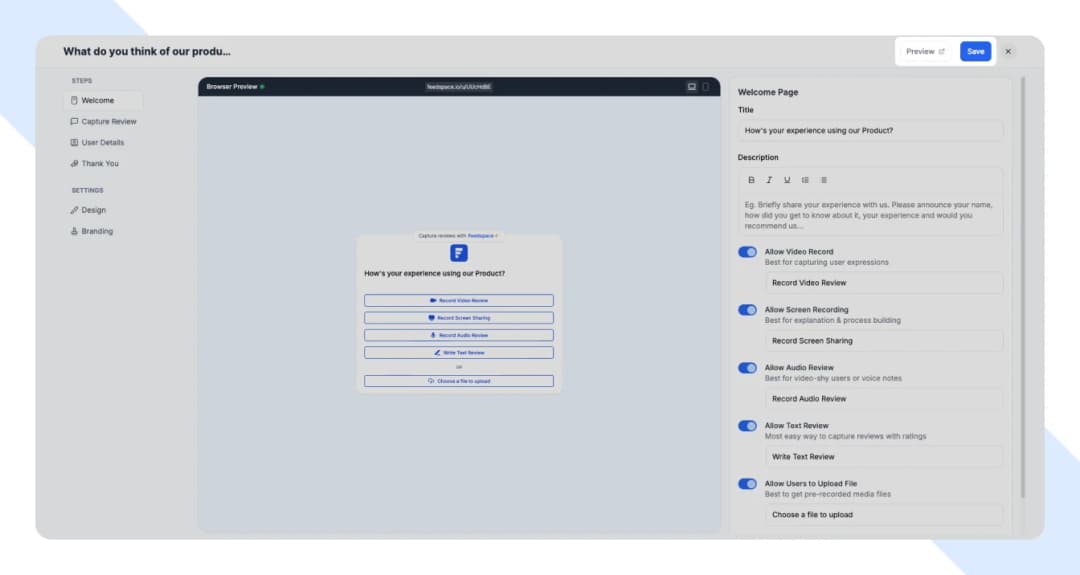Click the Underline formatting icon

pyautogui.click(x=787, y=180)
